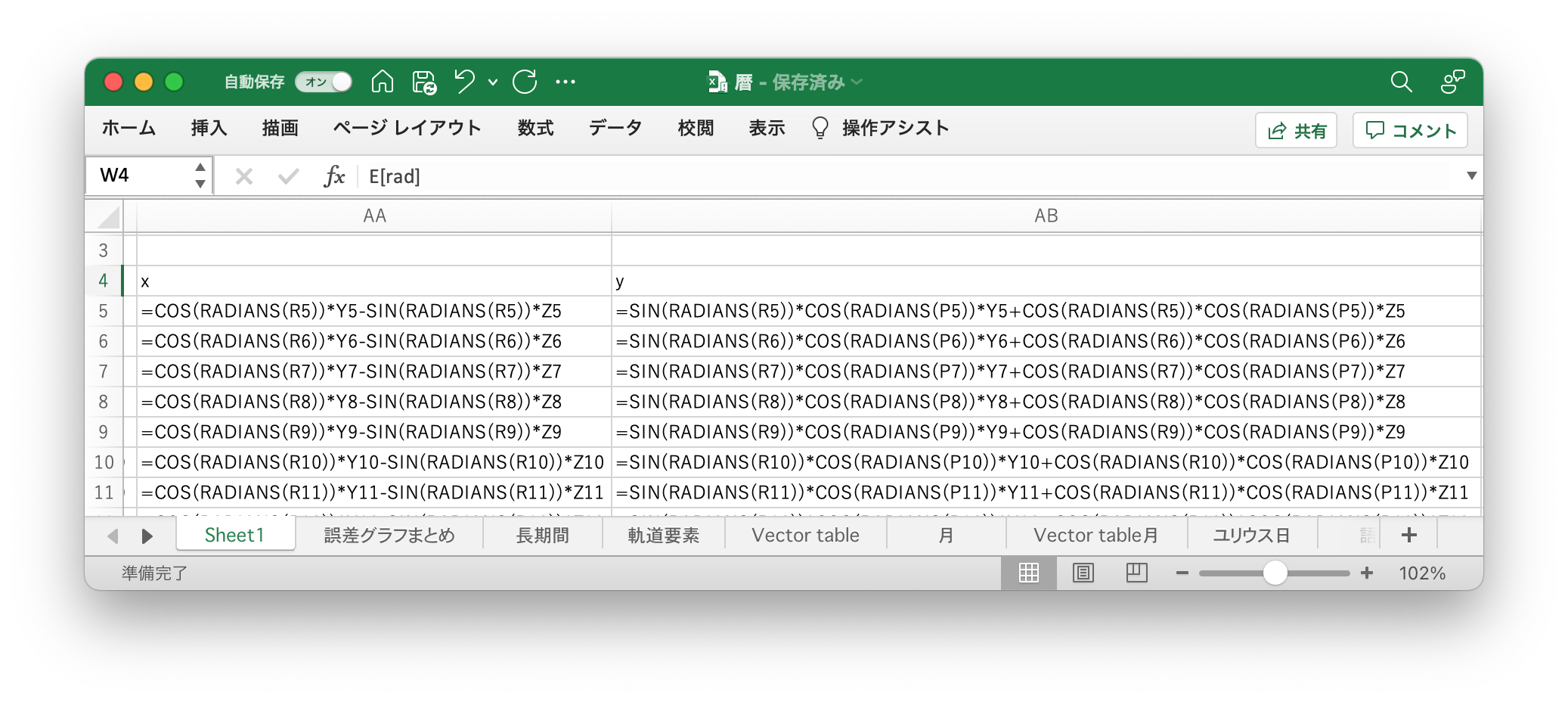The image size is (1568, 702).
Task: Click the confirm checkmark in formula bar
Action: 288,176
